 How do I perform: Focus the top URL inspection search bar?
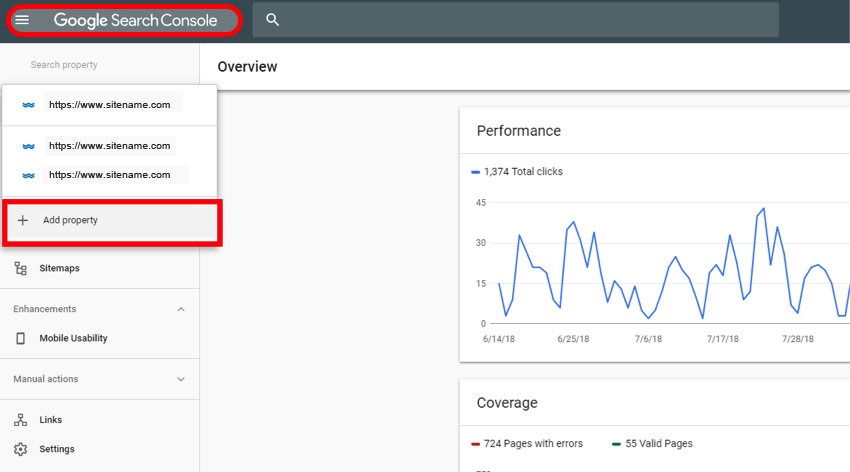[516, 20]
